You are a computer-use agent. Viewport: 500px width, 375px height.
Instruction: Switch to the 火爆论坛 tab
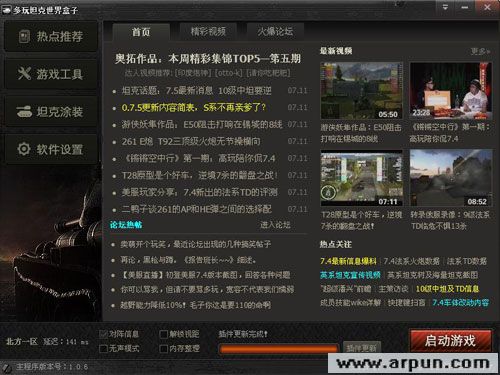(x=275, y=32)
